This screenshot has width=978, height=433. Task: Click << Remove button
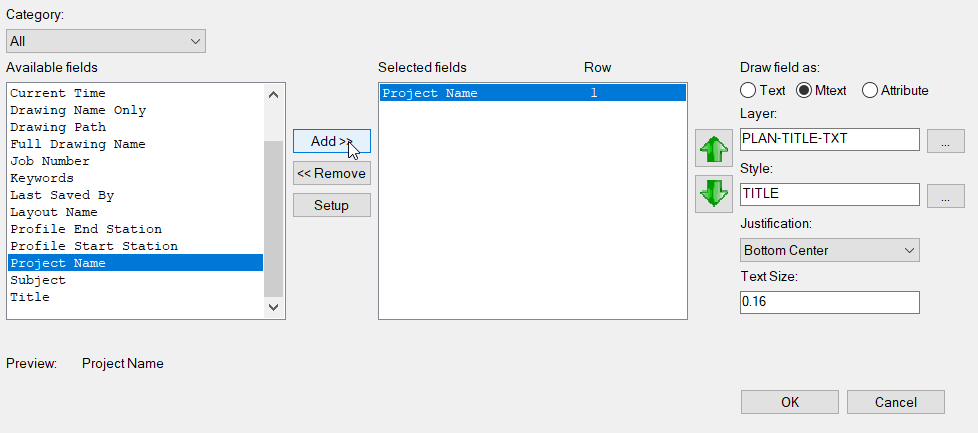pos(332,173)
